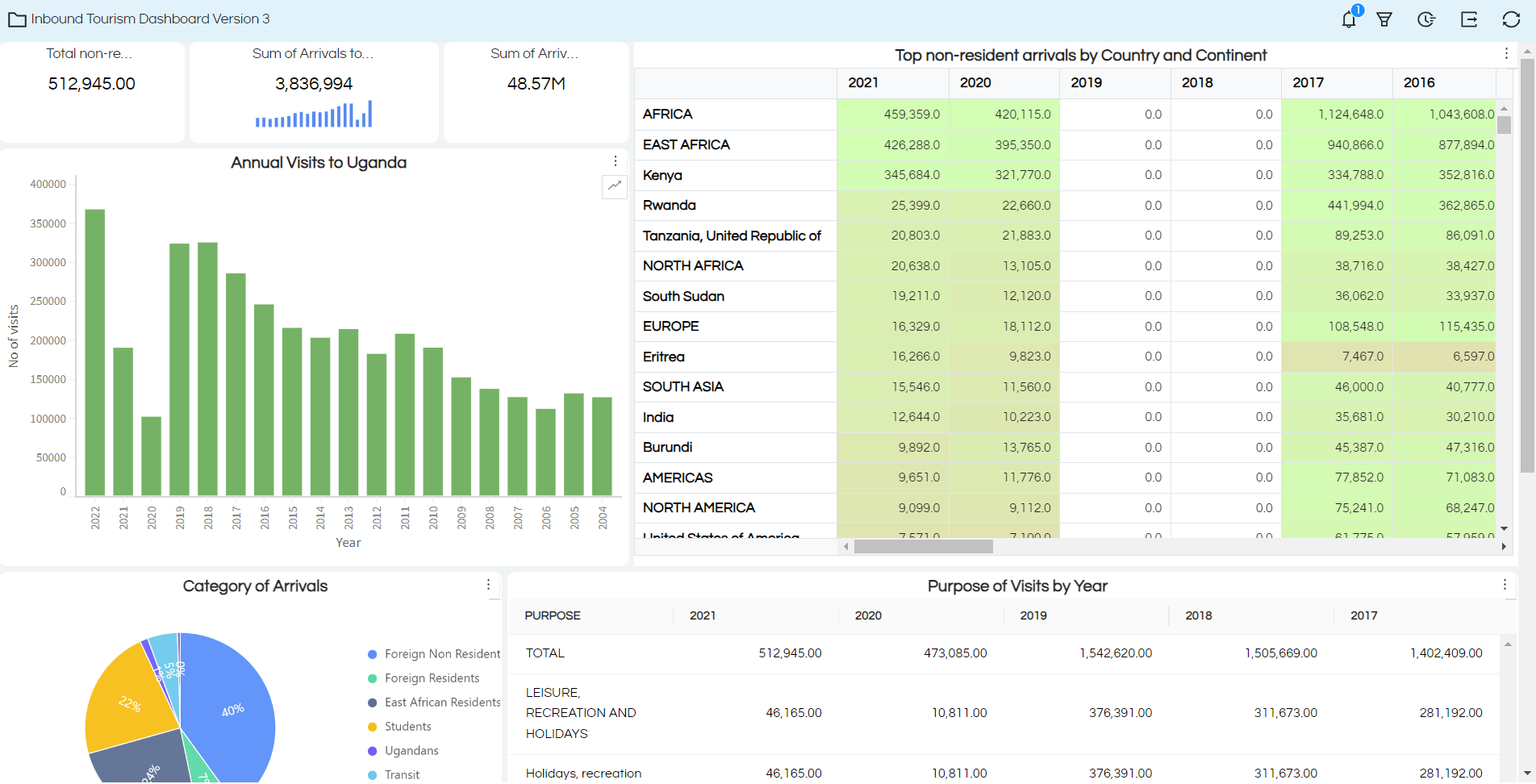Sort by the 2017 column in arrivals table

coord(1337,83)
